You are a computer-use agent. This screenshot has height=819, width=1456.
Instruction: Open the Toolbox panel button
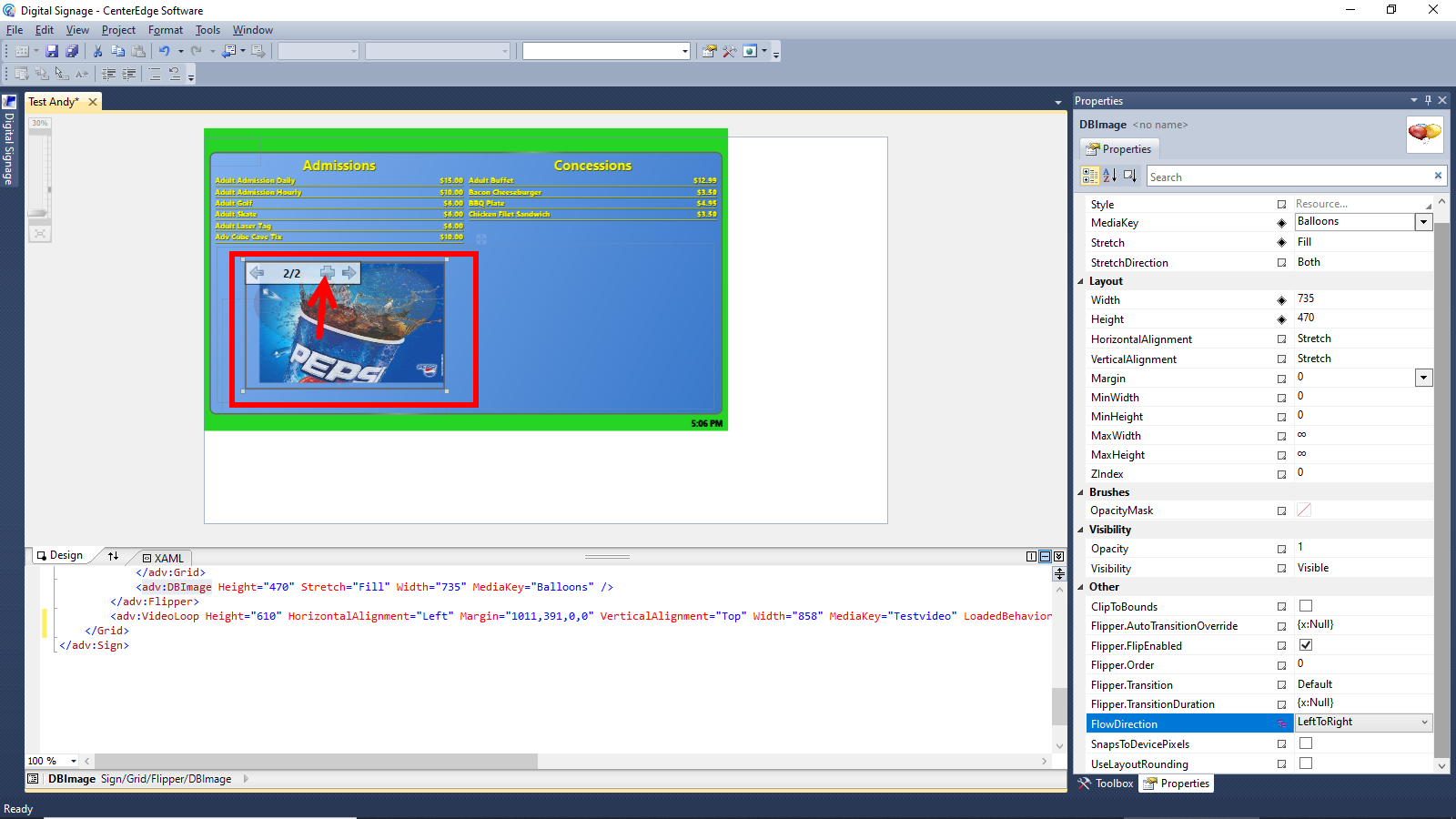pos(1107,784)
